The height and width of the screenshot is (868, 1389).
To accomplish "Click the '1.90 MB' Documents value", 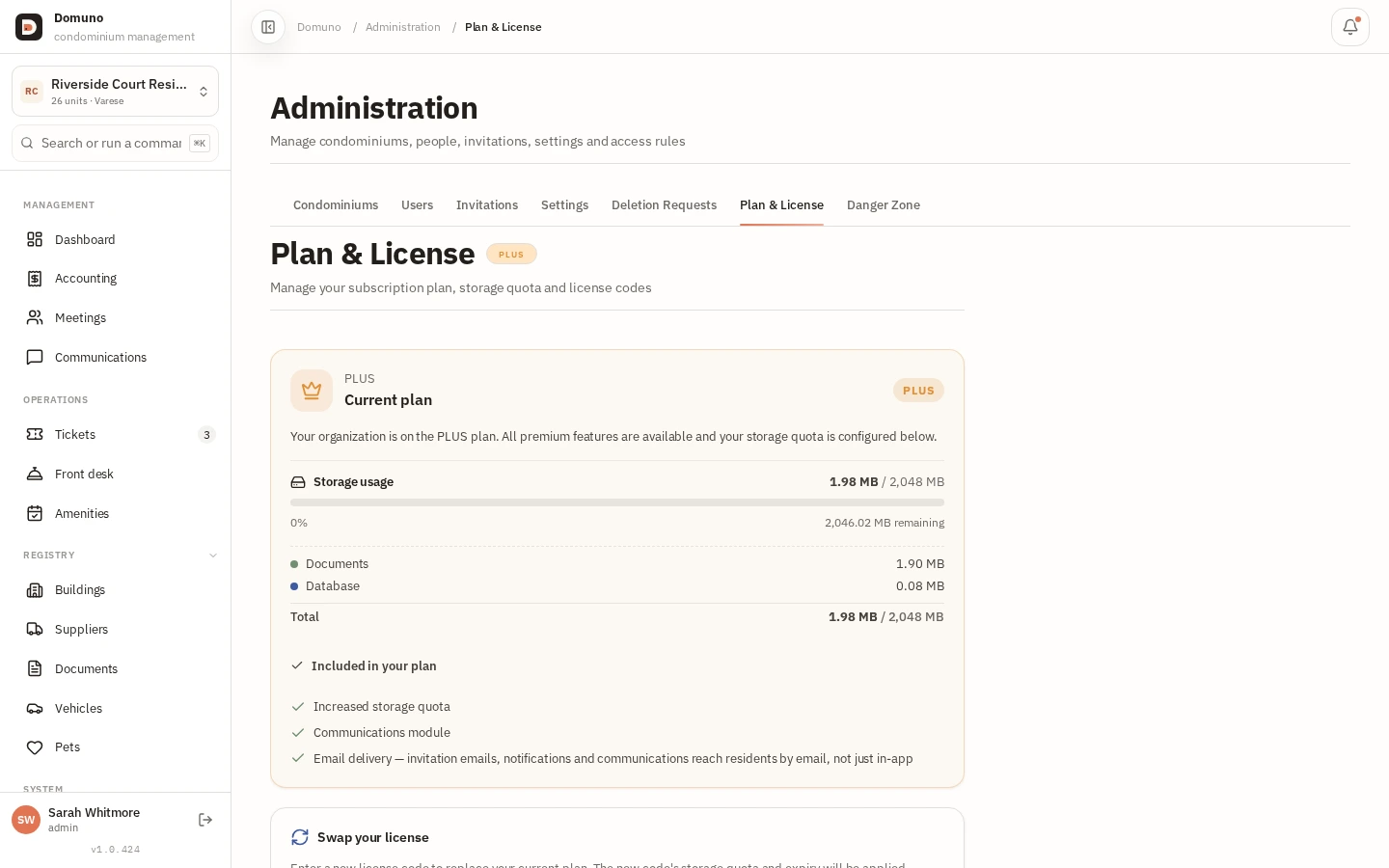I will (x=920, y=564).
